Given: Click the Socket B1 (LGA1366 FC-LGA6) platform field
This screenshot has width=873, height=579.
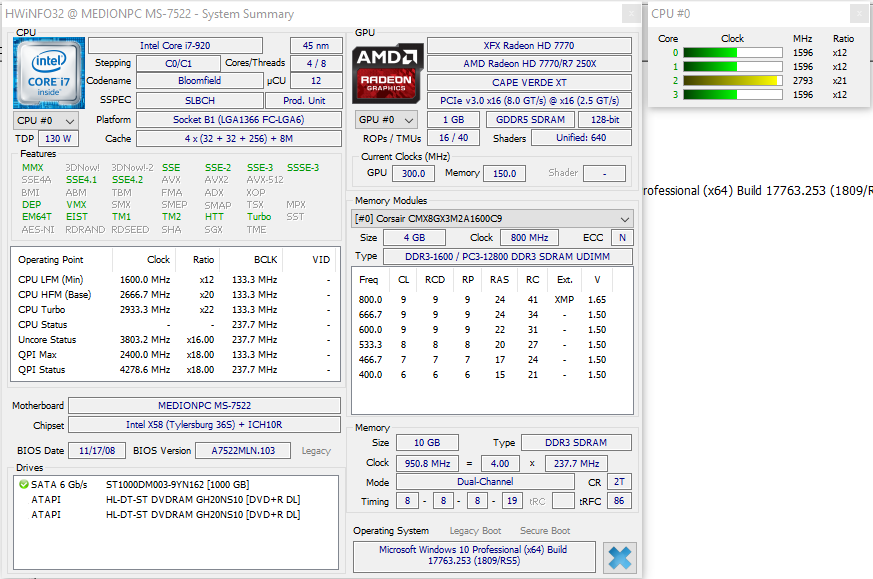Looking at the screenshot, I should click(239, 120).
